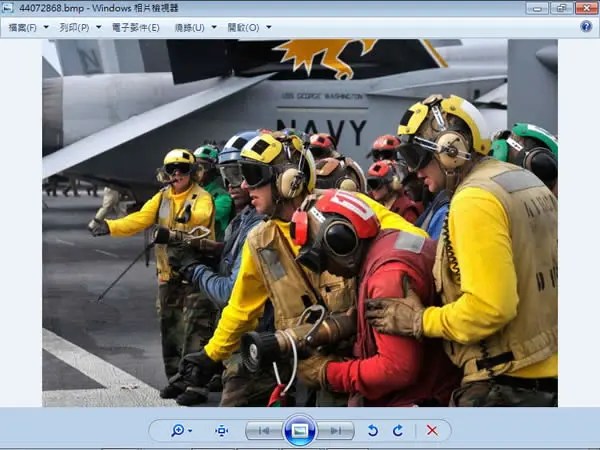The image size is (600, 450).
Task: Open the 檔案(F) File menu
Action: [23, 28]
